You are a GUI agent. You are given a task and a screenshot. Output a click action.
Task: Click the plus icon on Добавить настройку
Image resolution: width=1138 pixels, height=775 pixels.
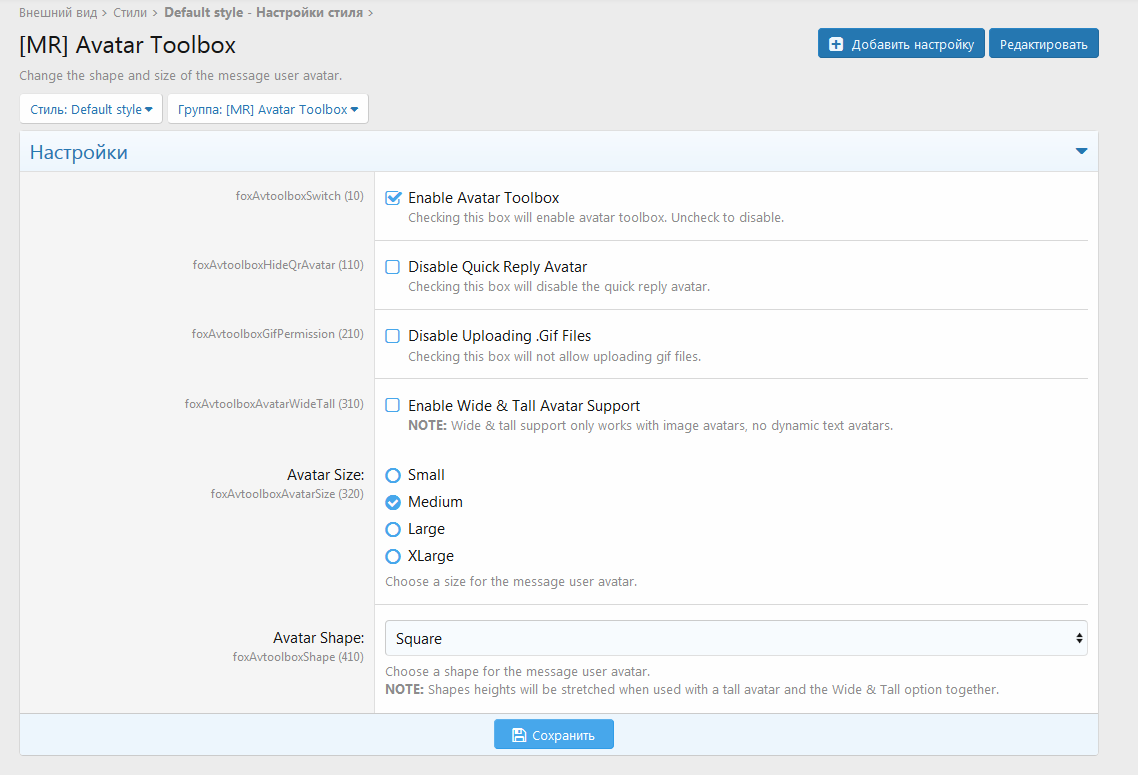pyautogui.click(x=836, y=44)
